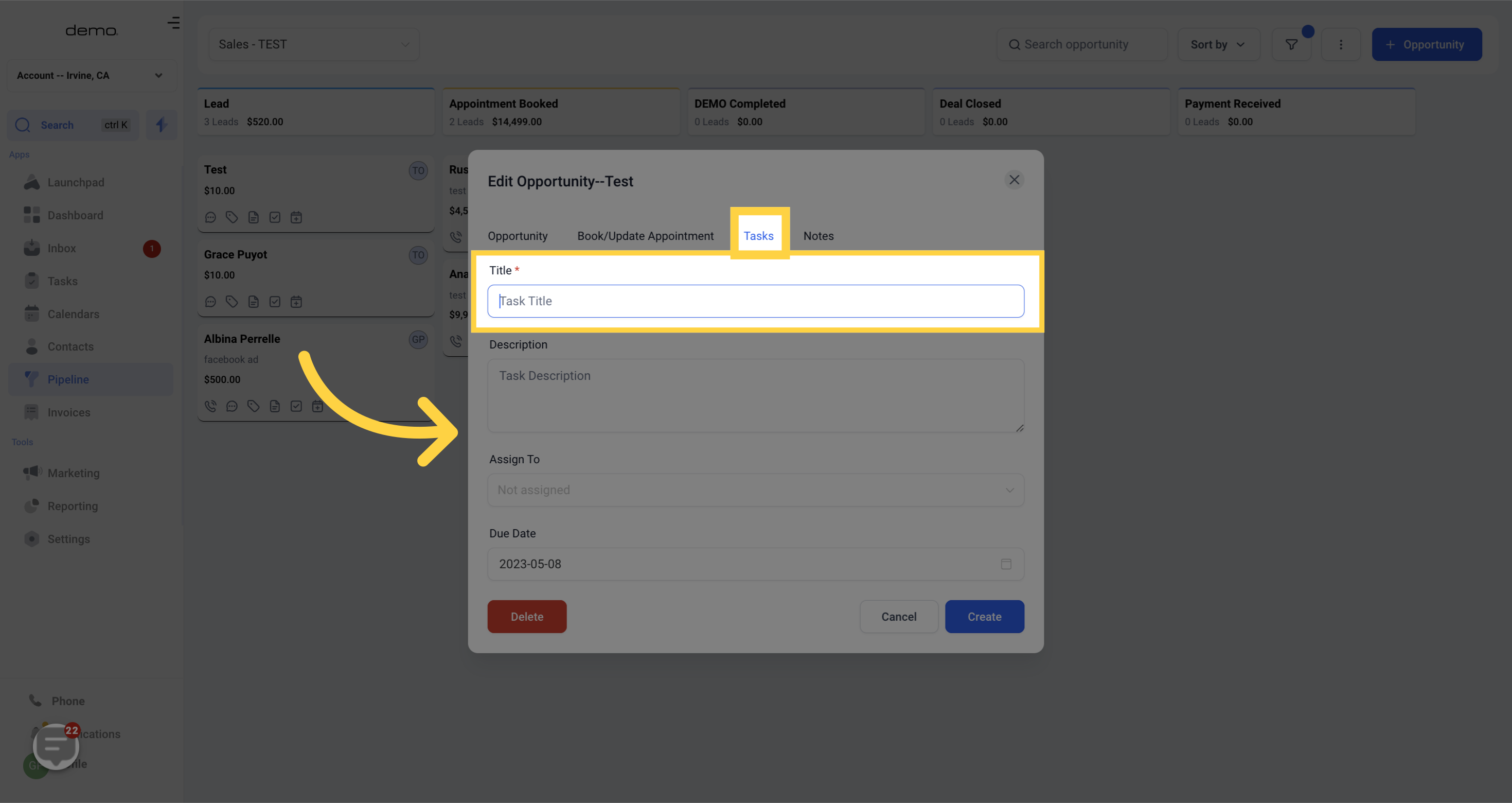Click the tag icon on Test card

pyautogui.click(x=232, y=217)
